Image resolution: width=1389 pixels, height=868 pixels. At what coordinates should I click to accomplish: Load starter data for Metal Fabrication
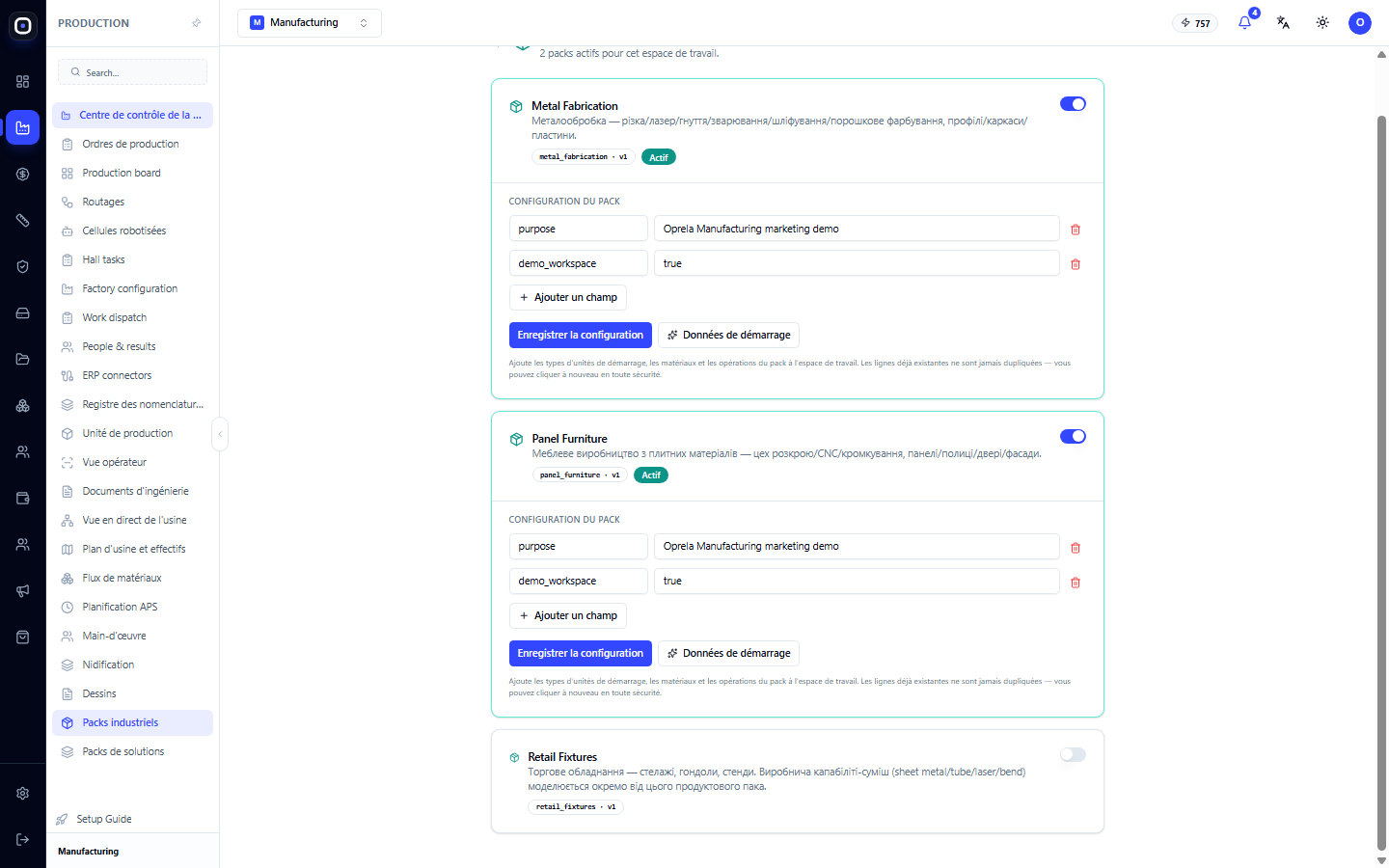click(x=728, y=335)
